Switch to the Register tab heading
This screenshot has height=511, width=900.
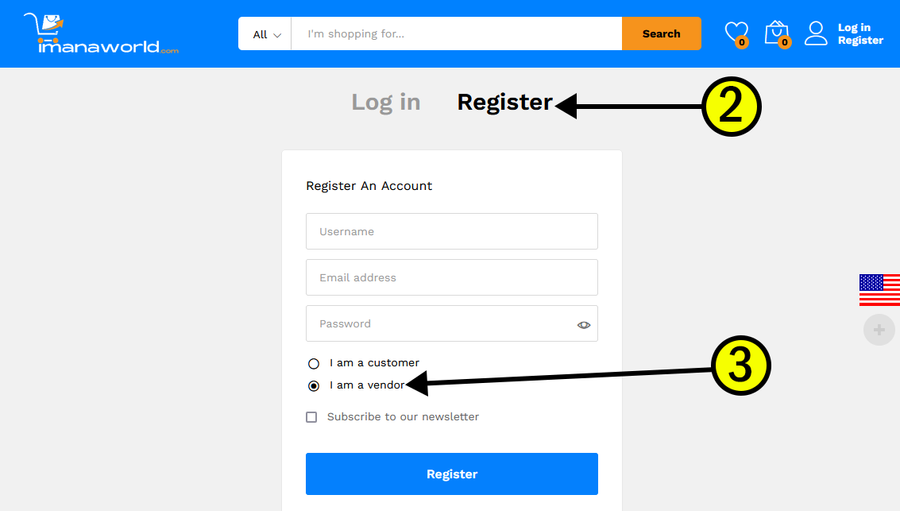pyautogui.click(x=505, y=102)
